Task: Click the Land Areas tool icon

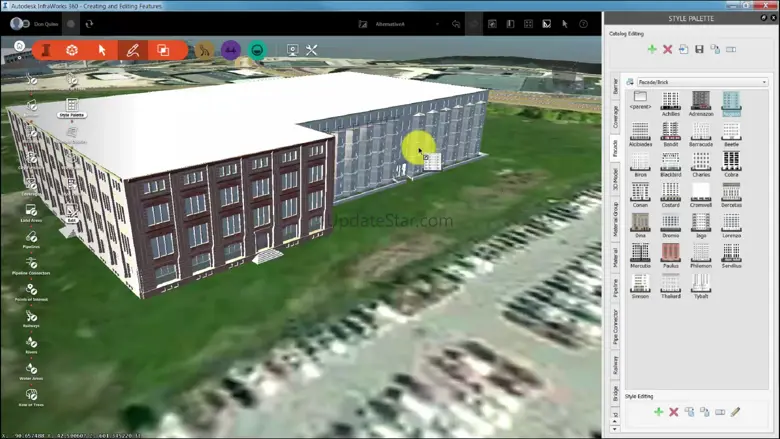Action: [31, 210]
